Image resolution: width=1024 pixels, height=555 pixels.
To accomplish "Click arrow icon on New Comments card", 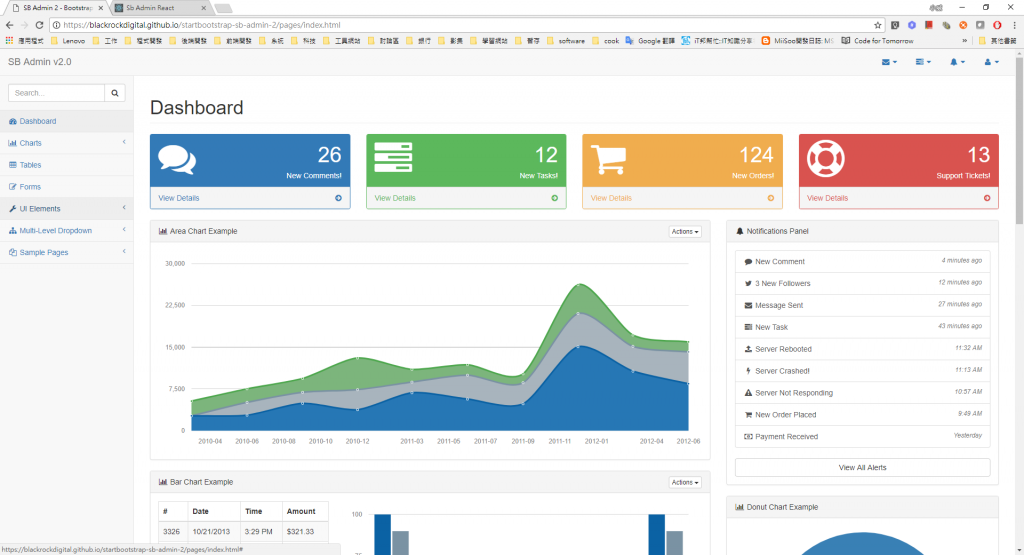I will point(338,198).
